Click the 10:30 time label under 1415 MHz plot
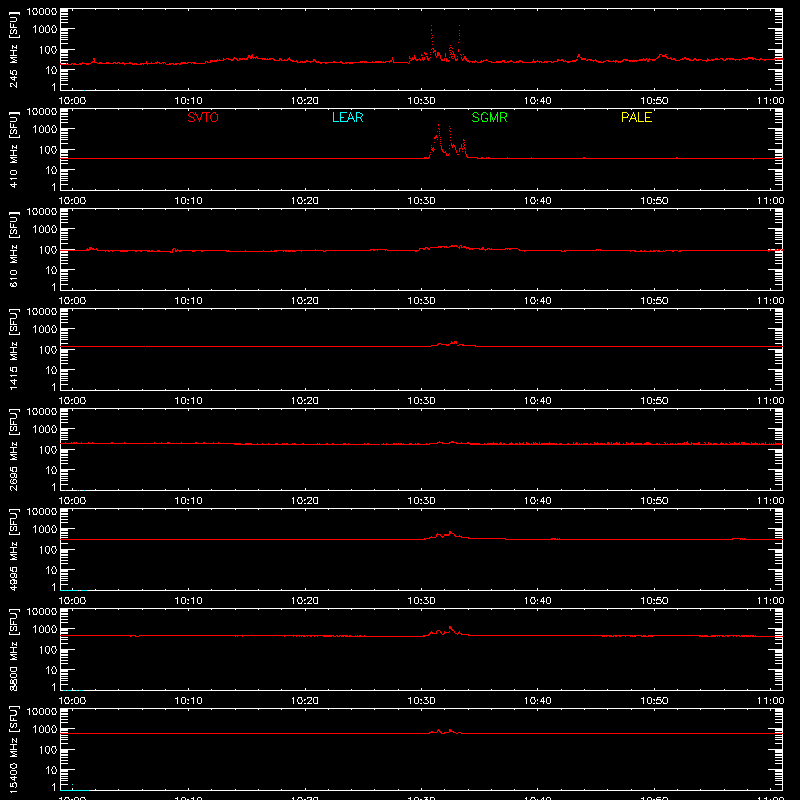The height and width of the screenshot is (800, 800). coord(421,401)
